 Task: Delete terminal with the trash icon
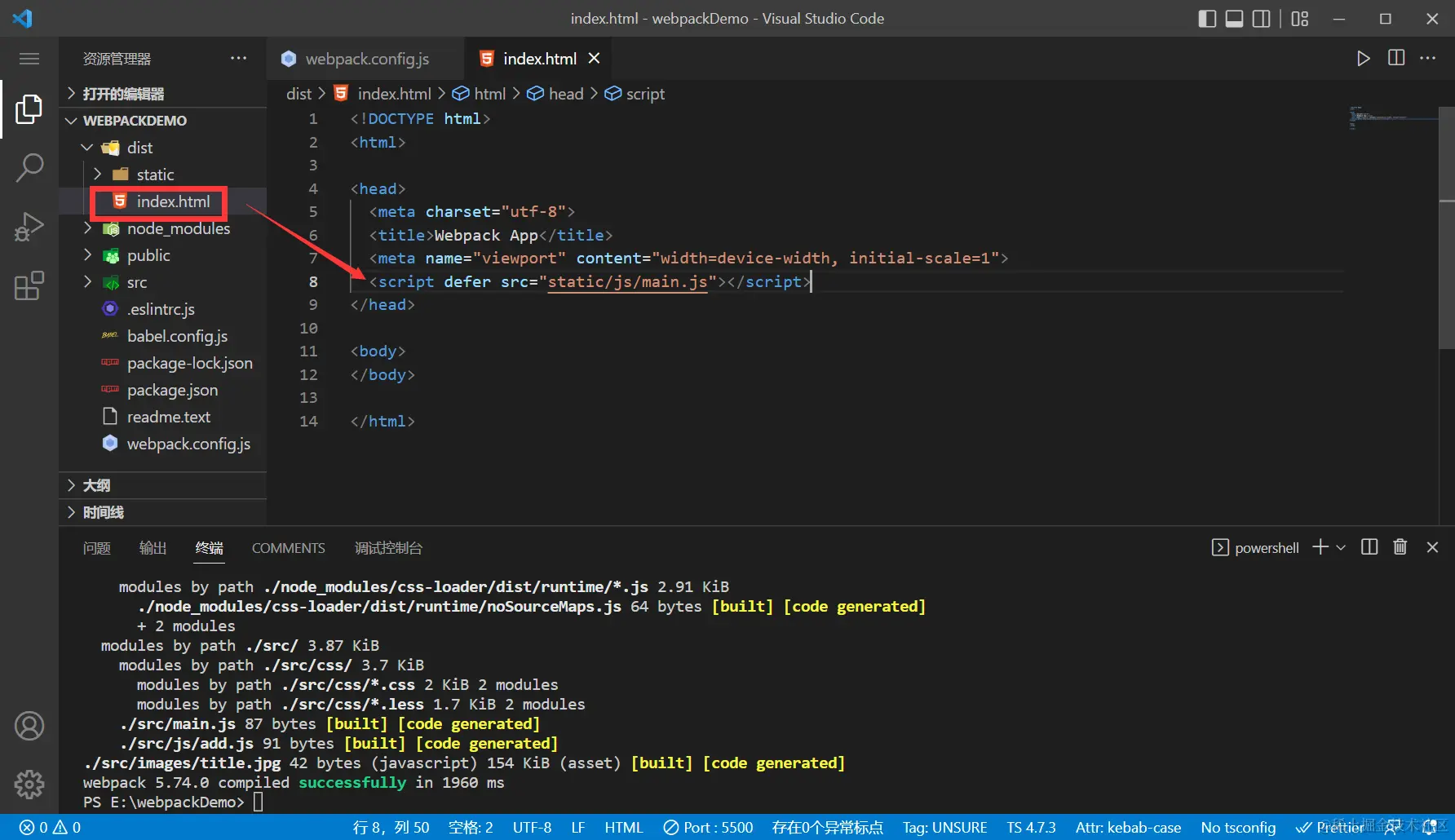(1400, 547)
